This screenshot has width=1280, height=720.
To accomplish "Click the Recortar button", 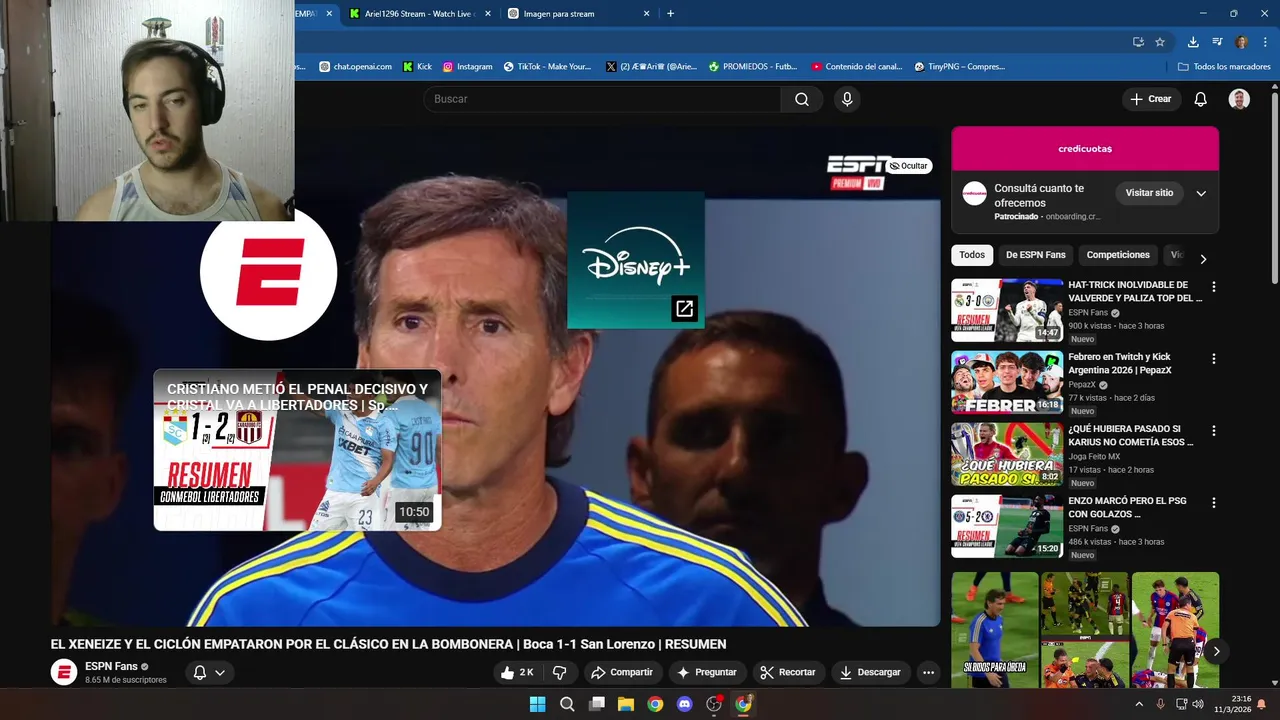I will coord(787,672).
